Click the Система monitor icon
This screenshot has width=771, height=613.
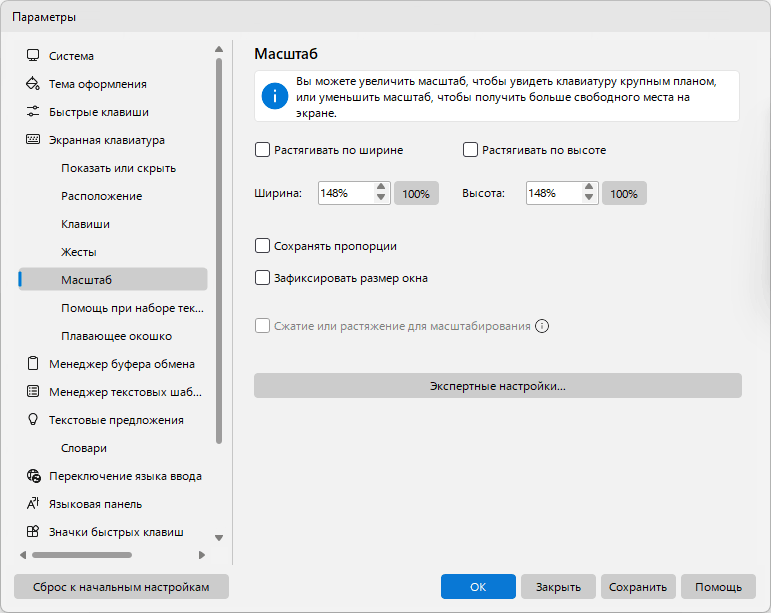(33, 56)
